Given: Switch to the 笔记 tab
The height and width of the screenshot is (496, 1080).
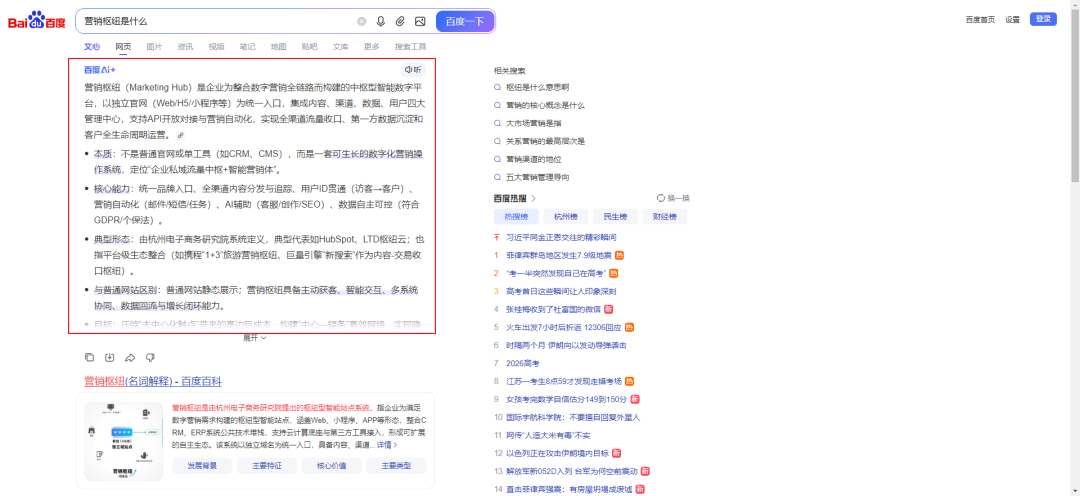Looking at the screenshot, I should [x=247, y=47].
